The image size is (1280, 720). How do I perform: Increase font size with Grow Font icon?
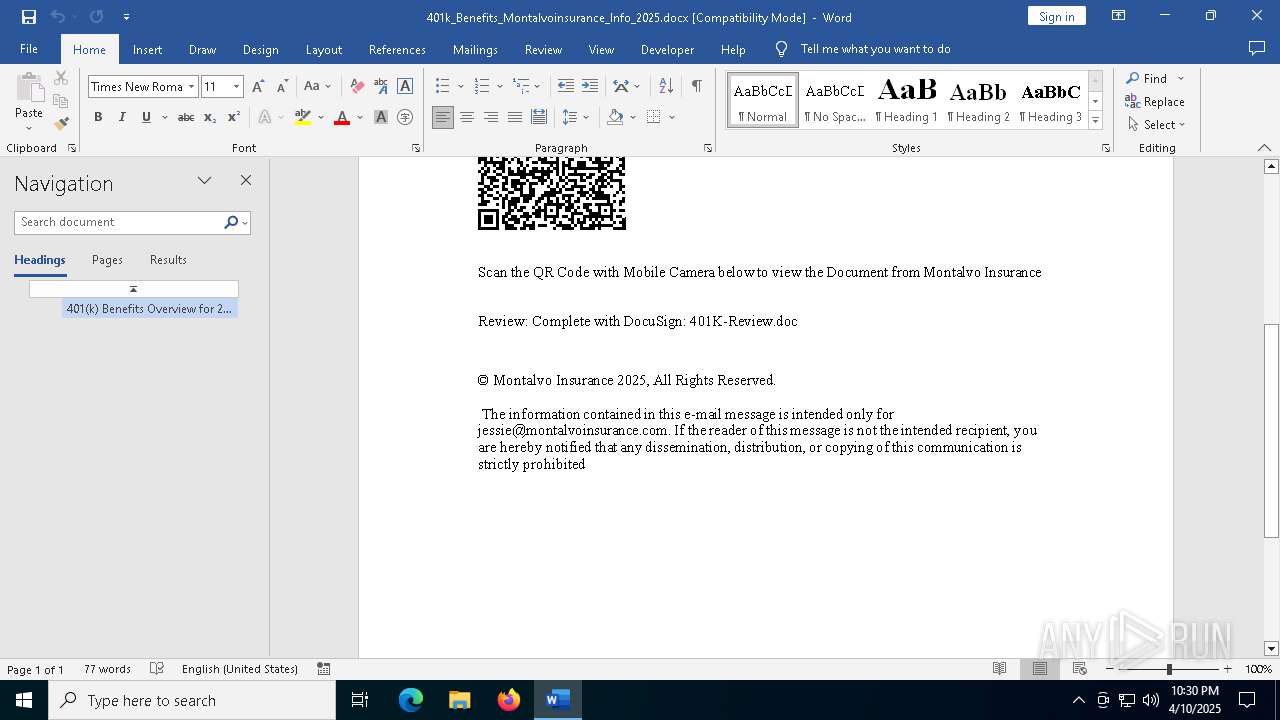[x=259, y=87]
